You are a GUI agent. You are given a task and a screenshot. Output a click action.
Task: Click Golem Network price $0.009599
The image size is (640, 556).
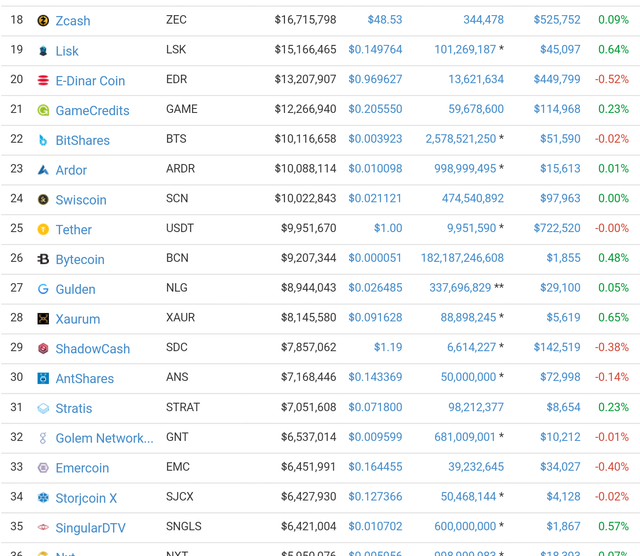click(375, 437)
